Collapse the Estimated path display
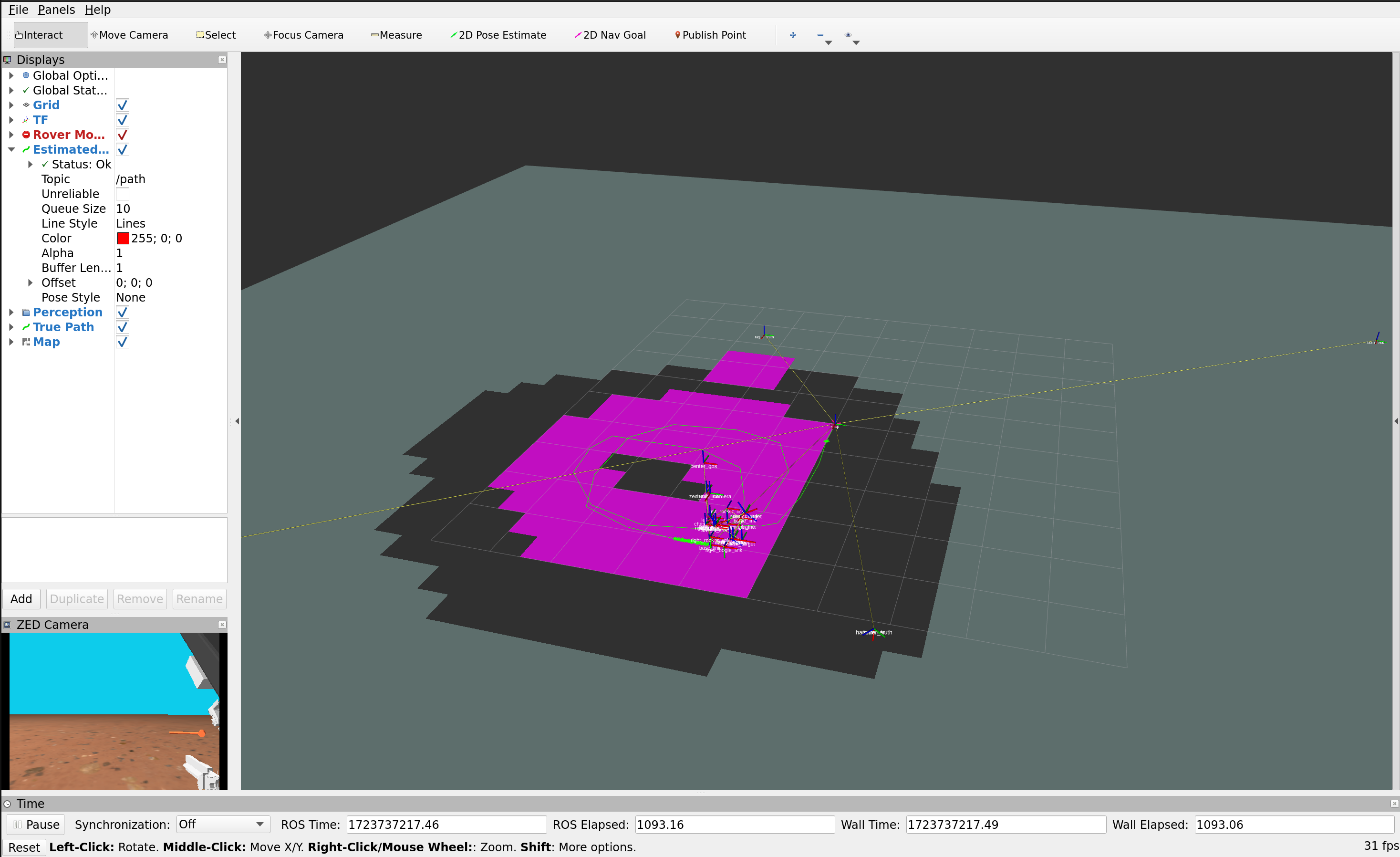1400x857 pixels. click(x=11, y=149)
